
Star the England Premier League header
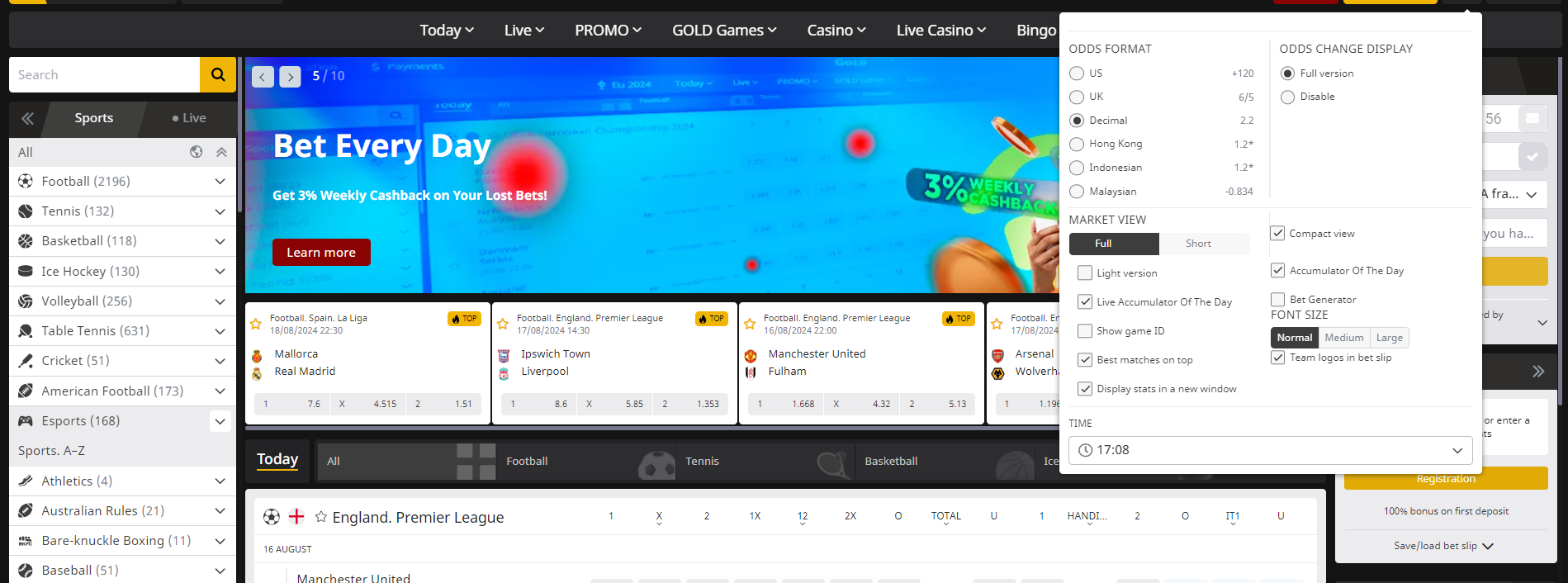point(321,517)
